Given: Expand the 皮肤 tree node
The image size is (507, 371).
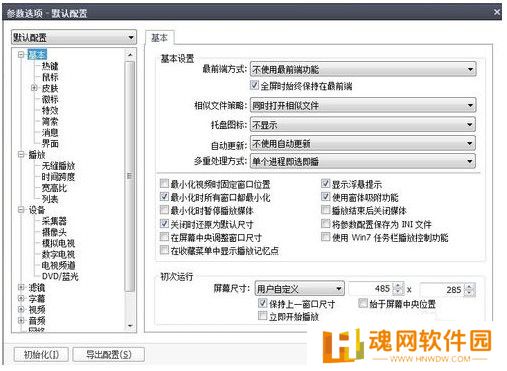Looking at the screenshot, I should tap(34, 88).
